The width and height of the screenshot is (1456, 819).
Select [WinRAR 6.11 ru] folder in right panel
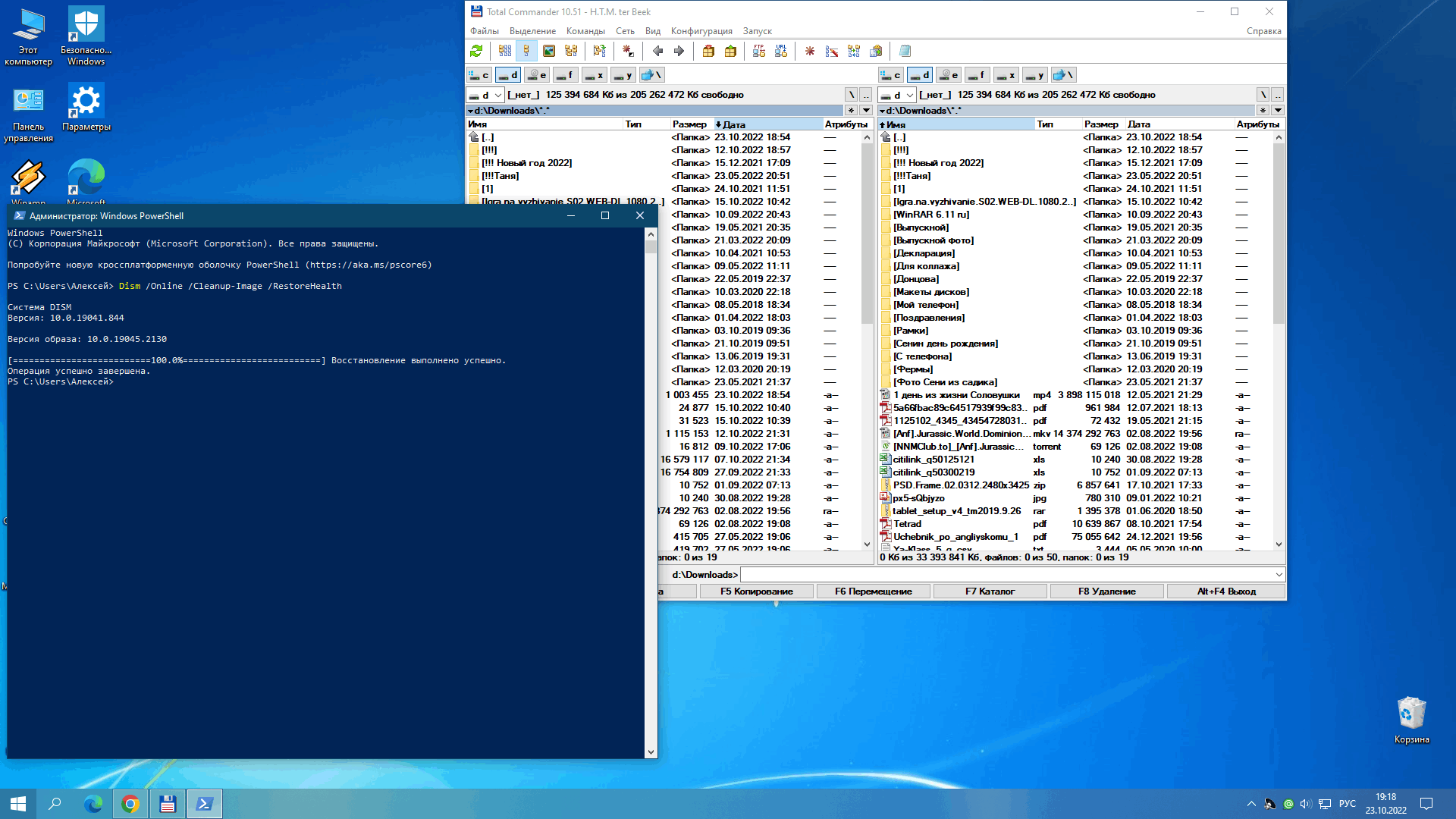pyautogui.click(x=930, y=215)
